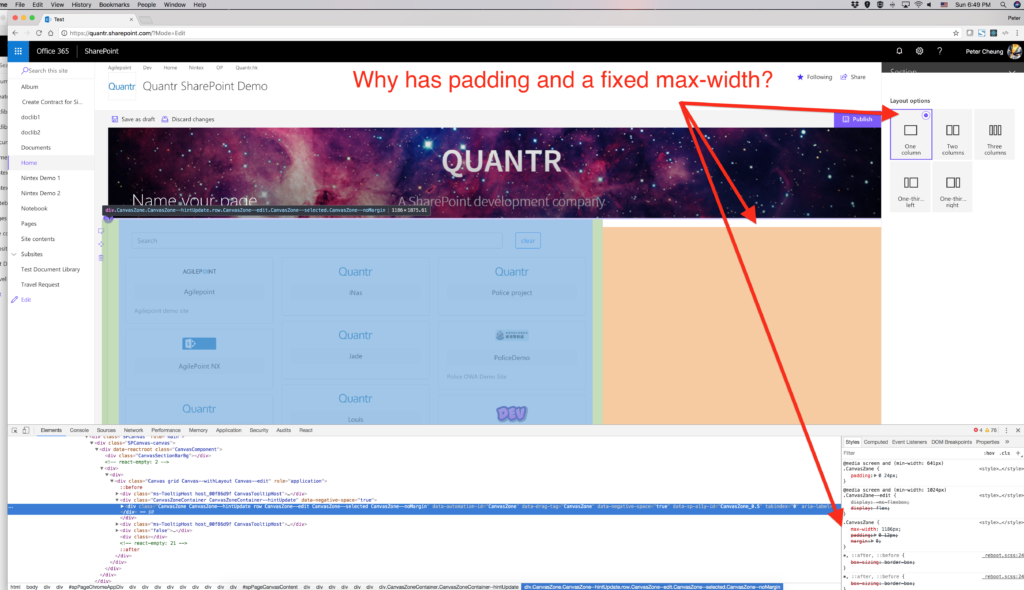
Task: Open the notifications bell in SharePoint header
Action: pos(899,51)
